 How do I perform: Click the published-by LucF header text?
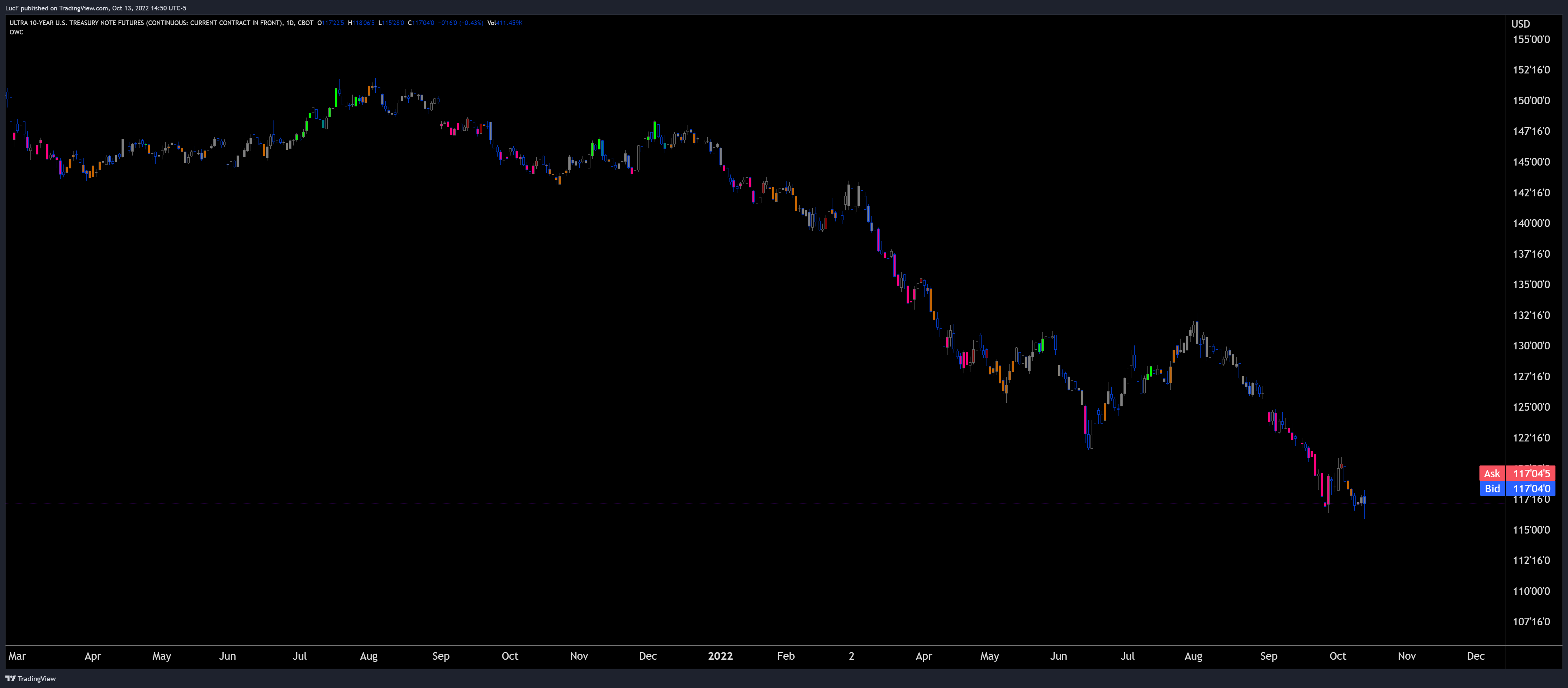click(96, 8)
